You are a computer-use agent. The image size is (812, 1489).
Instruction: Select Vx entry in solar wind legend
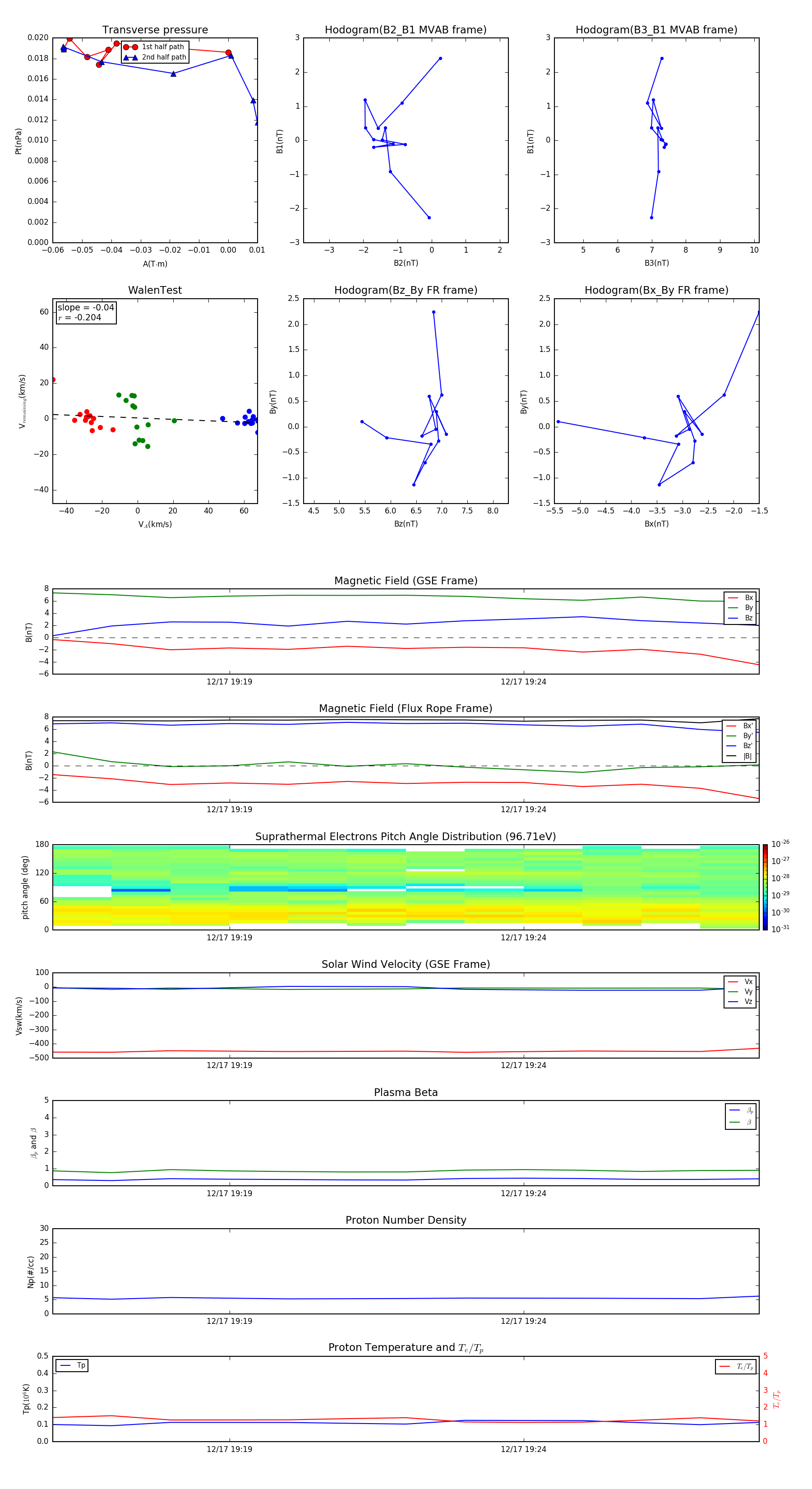740,981
